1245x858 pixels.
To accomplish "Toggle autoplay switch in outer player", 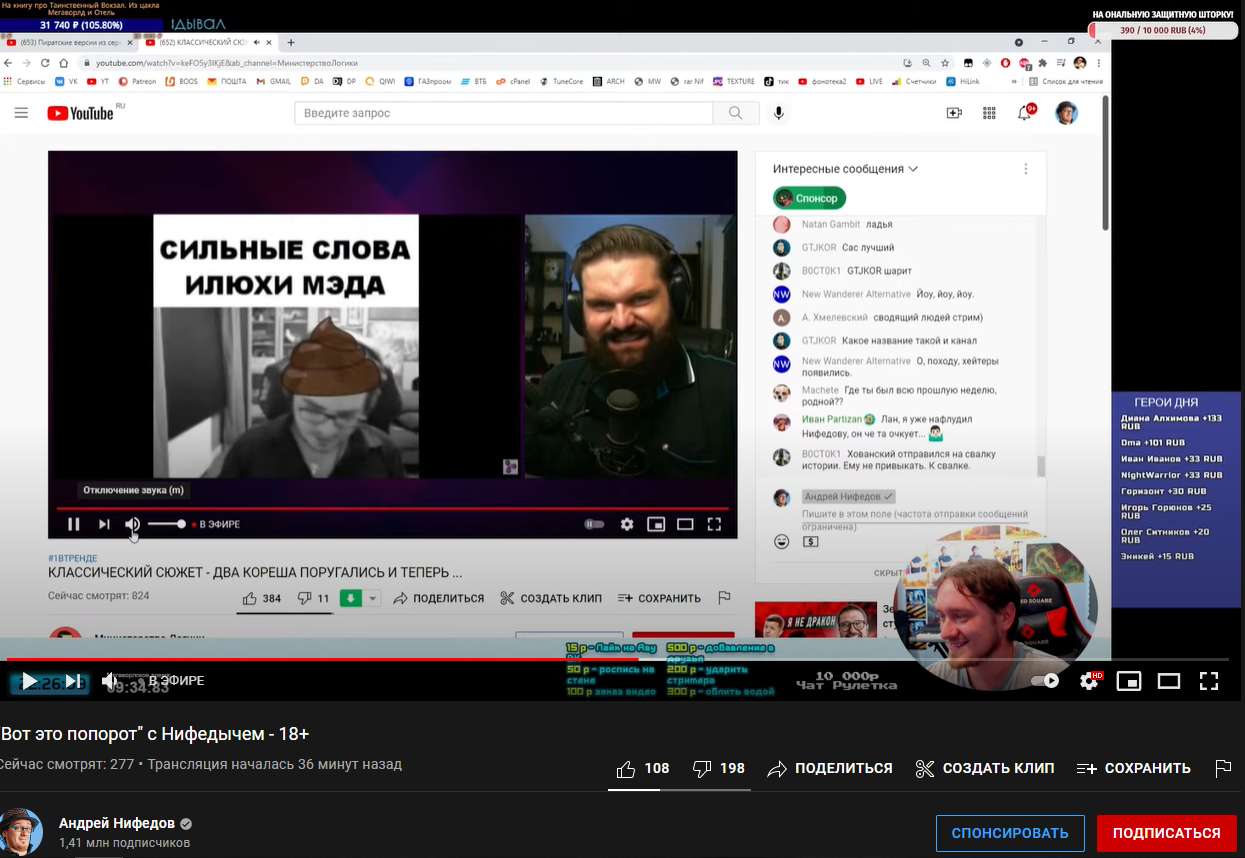I will [x=1045, y=681].
